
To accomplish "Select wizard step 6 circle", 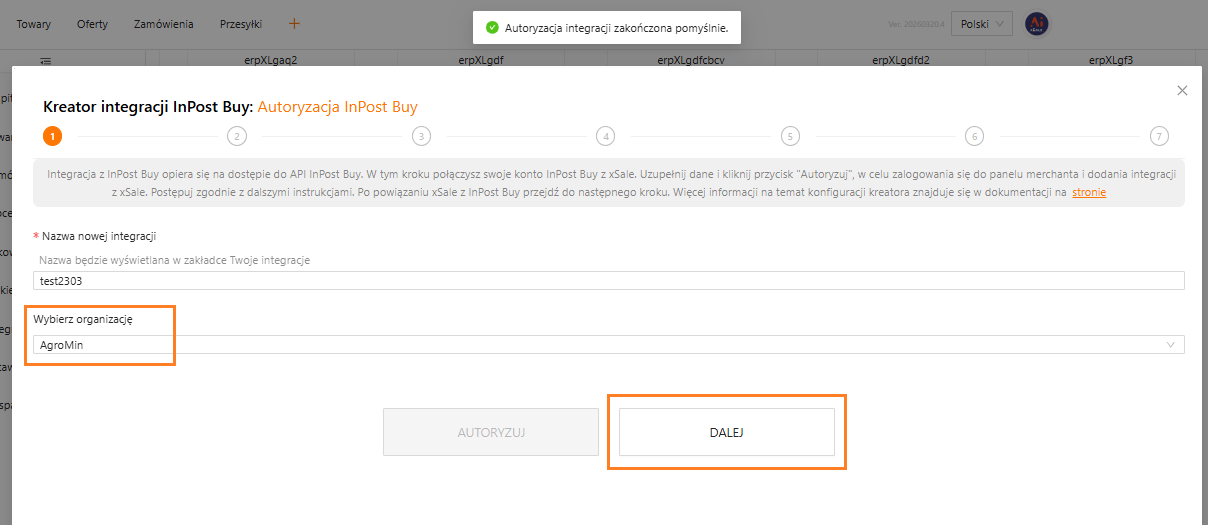I will click(974, 136).
